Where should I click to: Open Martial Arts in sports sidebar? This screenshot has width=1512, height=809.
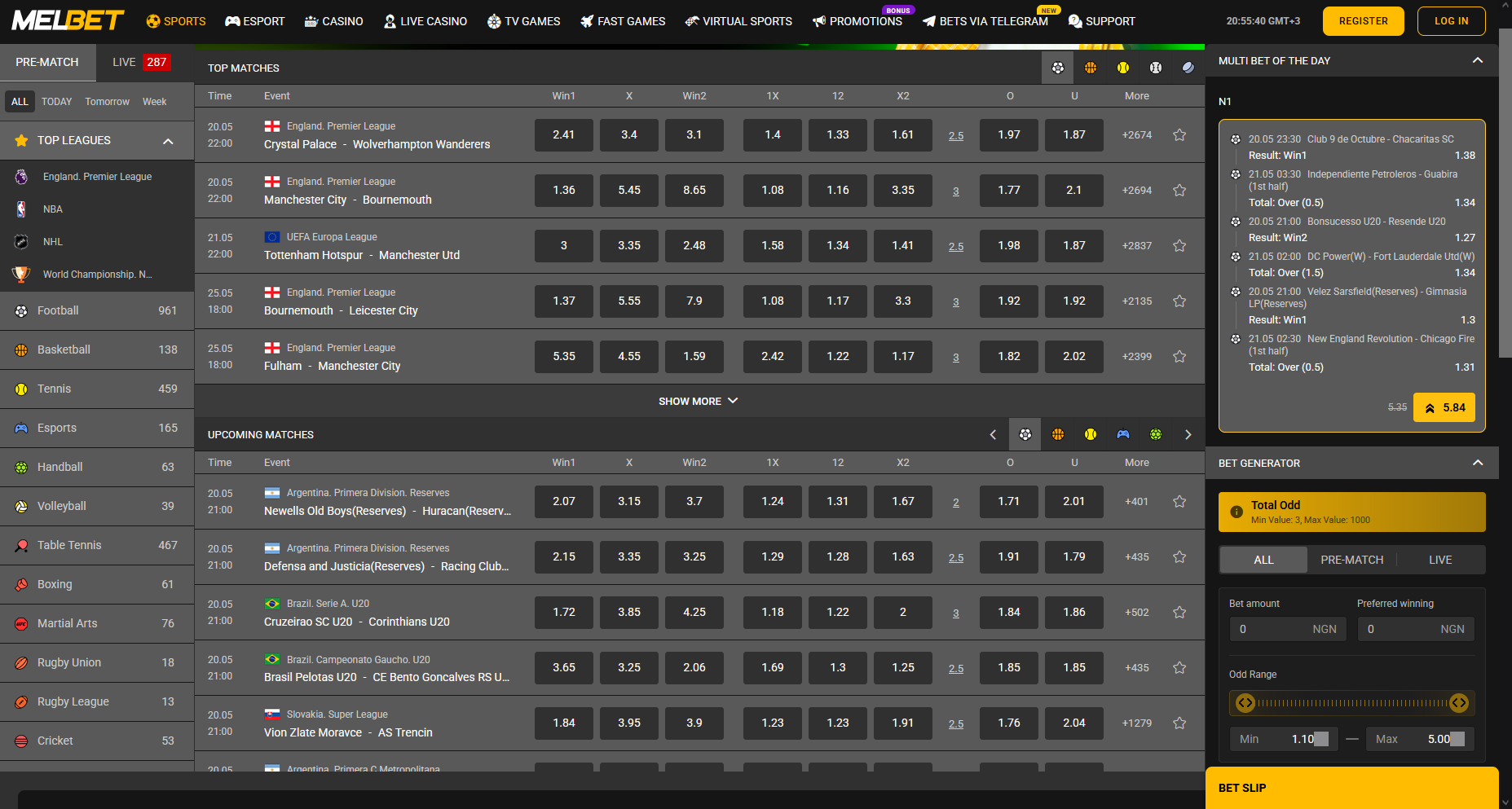point(97,623)
